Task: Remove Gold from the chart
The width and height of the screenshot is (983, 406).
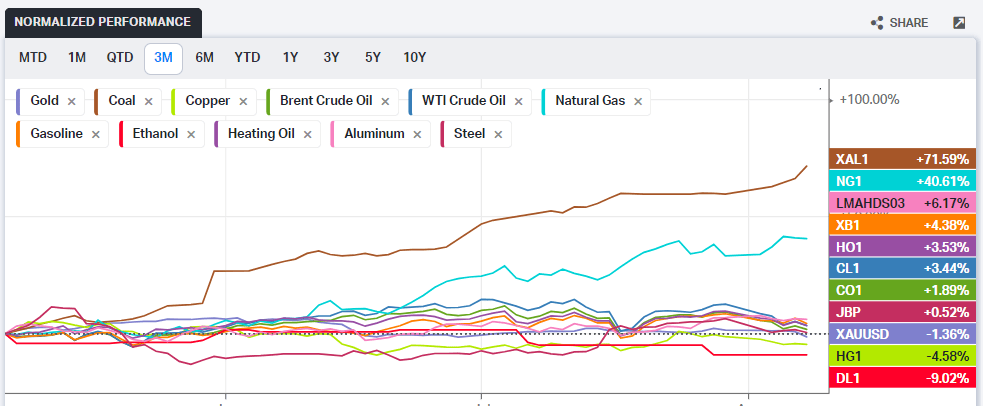Action: (72, 101)
